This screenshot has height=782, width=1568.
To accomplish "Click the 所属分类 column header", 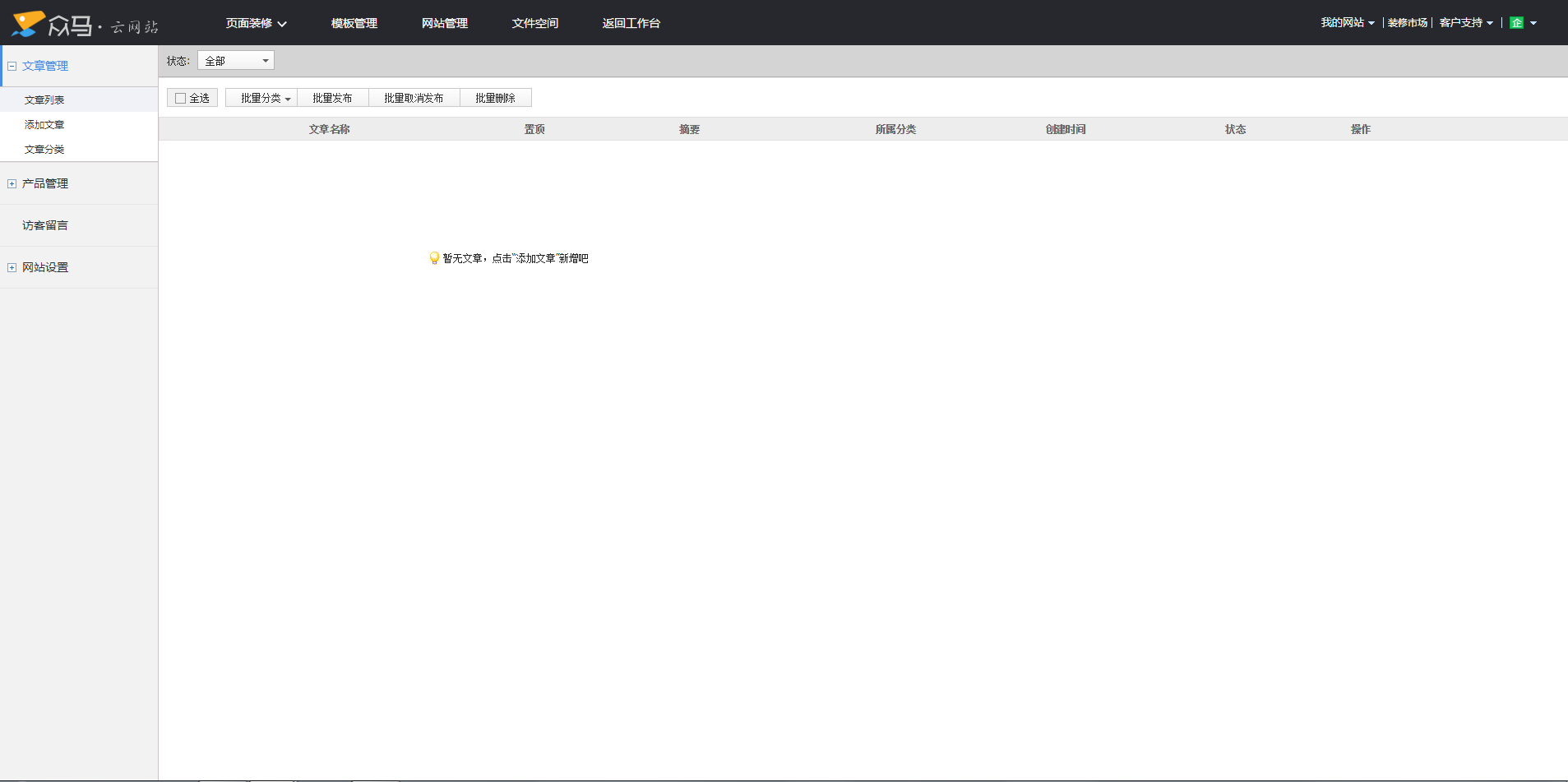I will [x=895, y=129].
